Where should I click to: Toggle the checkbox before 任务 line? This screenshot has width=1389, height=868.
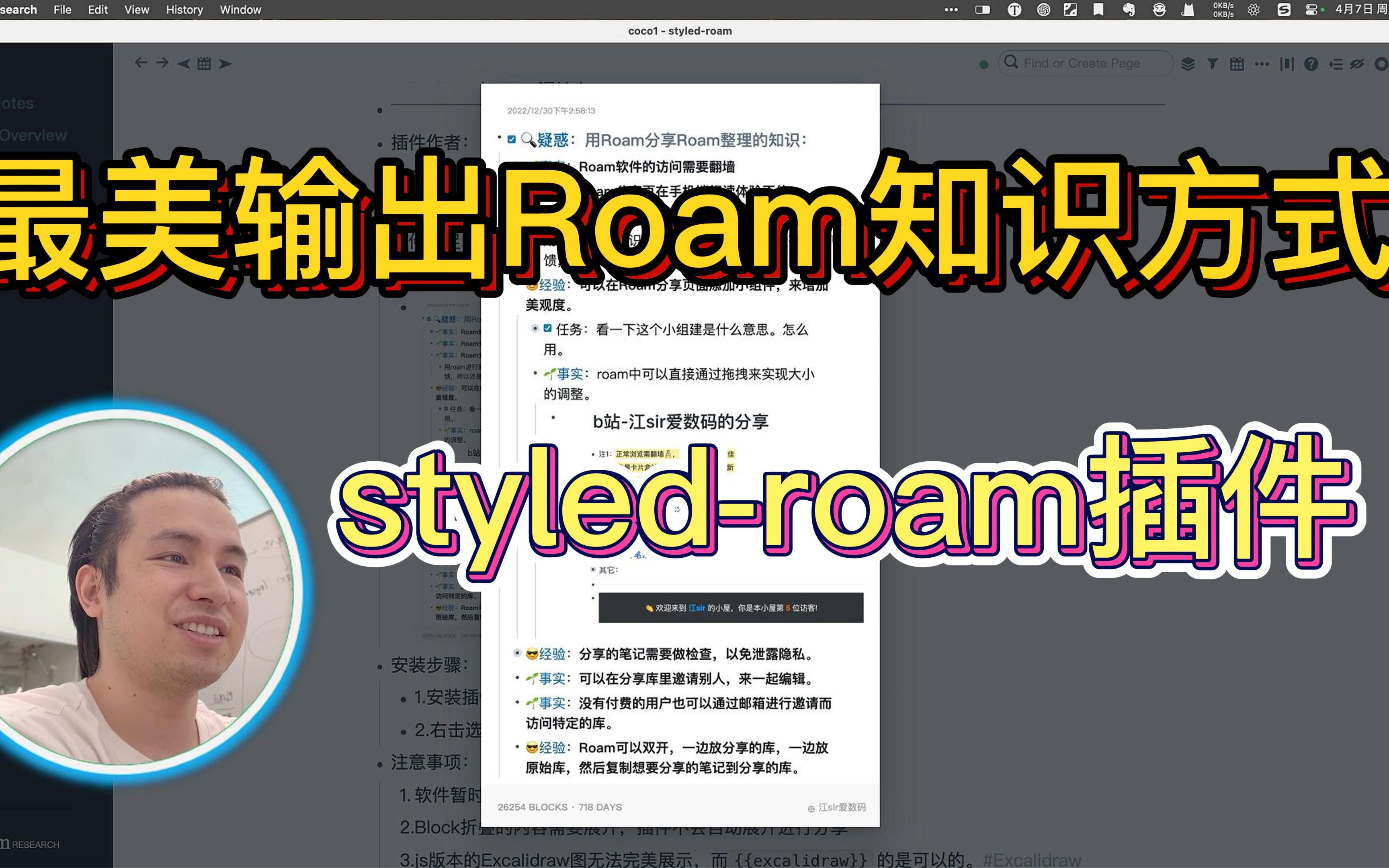tap(547, 328)
